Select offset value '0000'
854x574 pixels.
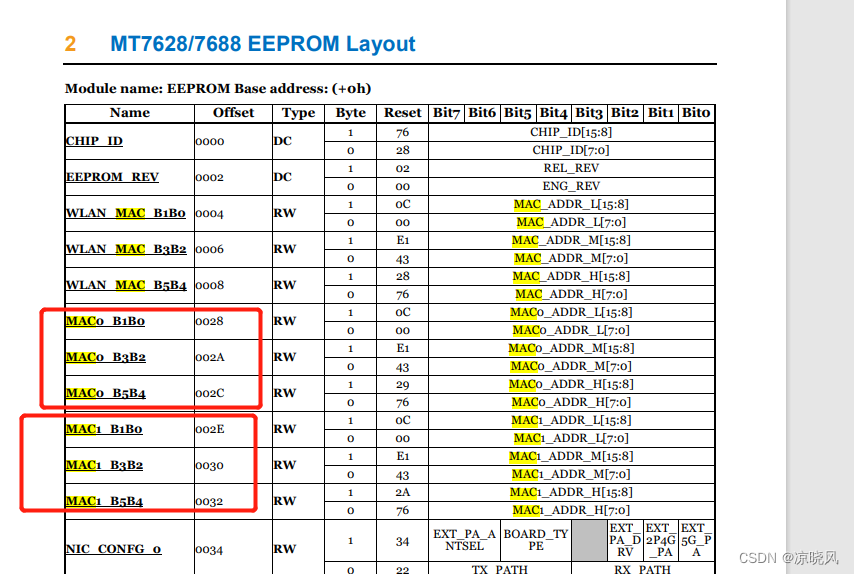click(210, 142)
